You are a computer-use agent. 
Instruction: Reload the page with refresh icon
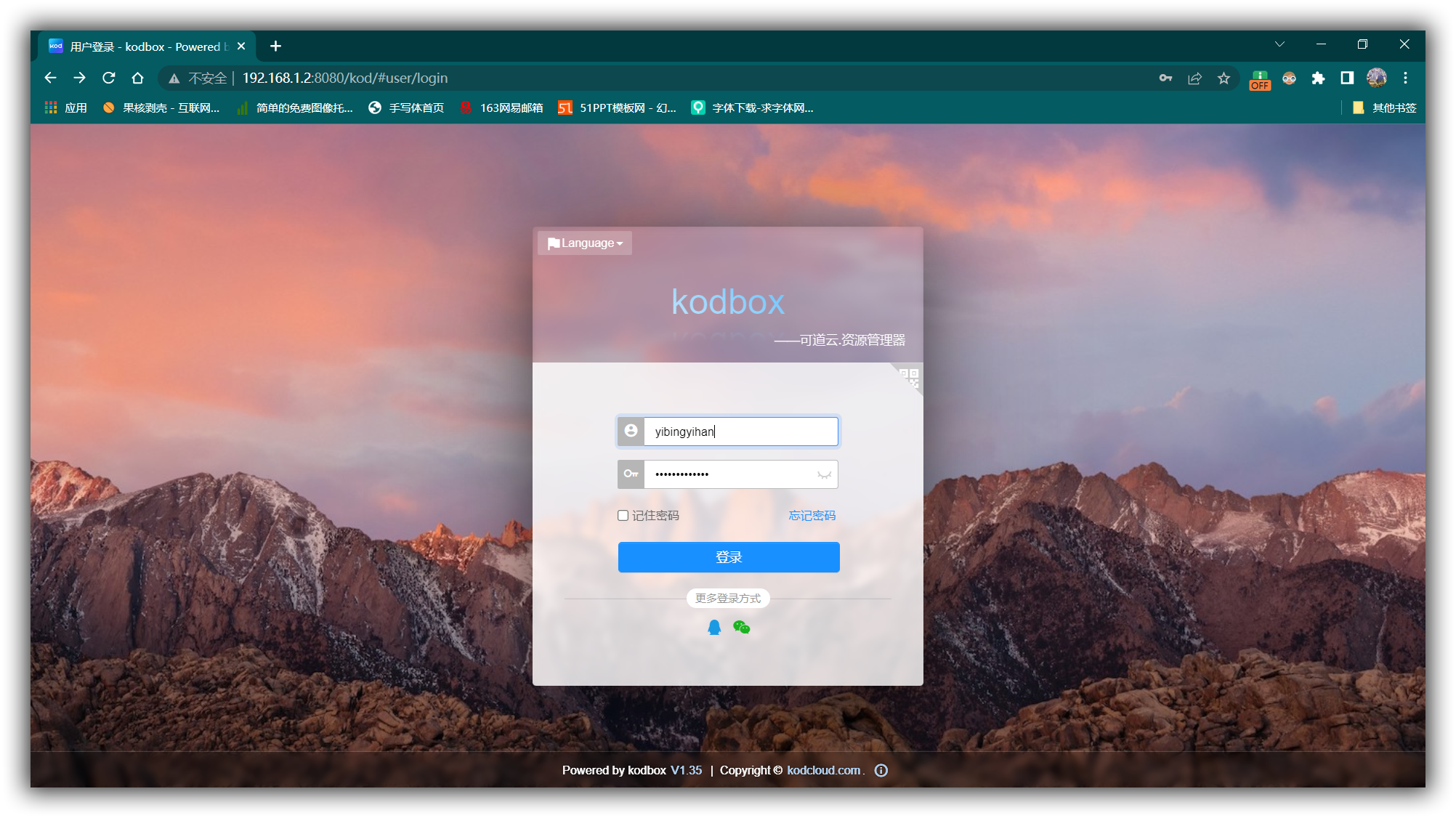click(x=109, y=78)
